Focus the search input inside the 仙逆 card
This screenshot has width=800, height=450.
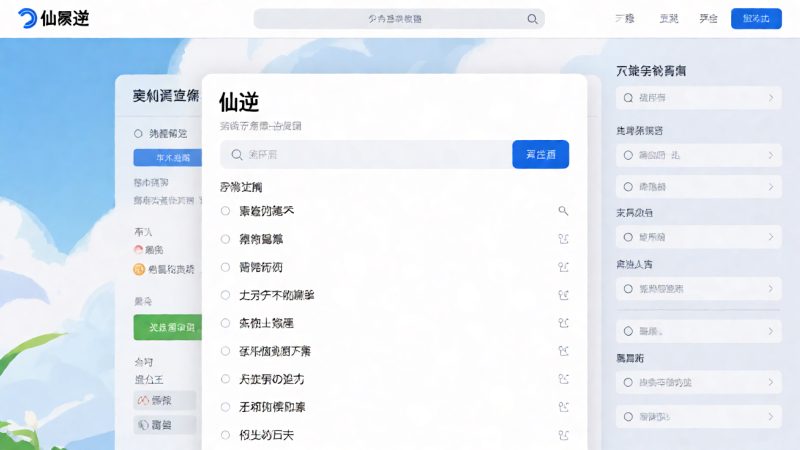[366, 154]
